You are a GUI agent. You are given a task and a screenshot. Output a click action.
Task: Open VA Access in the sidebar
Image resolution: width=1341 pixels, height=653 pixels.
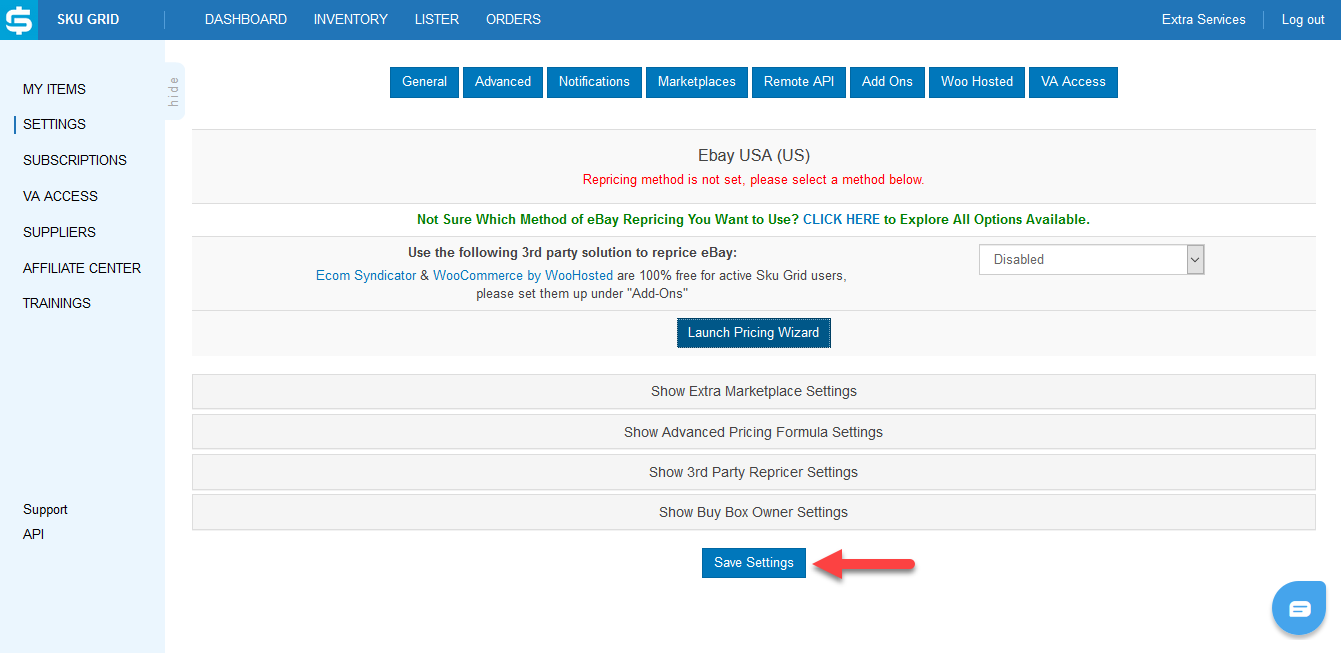point(60,196)
